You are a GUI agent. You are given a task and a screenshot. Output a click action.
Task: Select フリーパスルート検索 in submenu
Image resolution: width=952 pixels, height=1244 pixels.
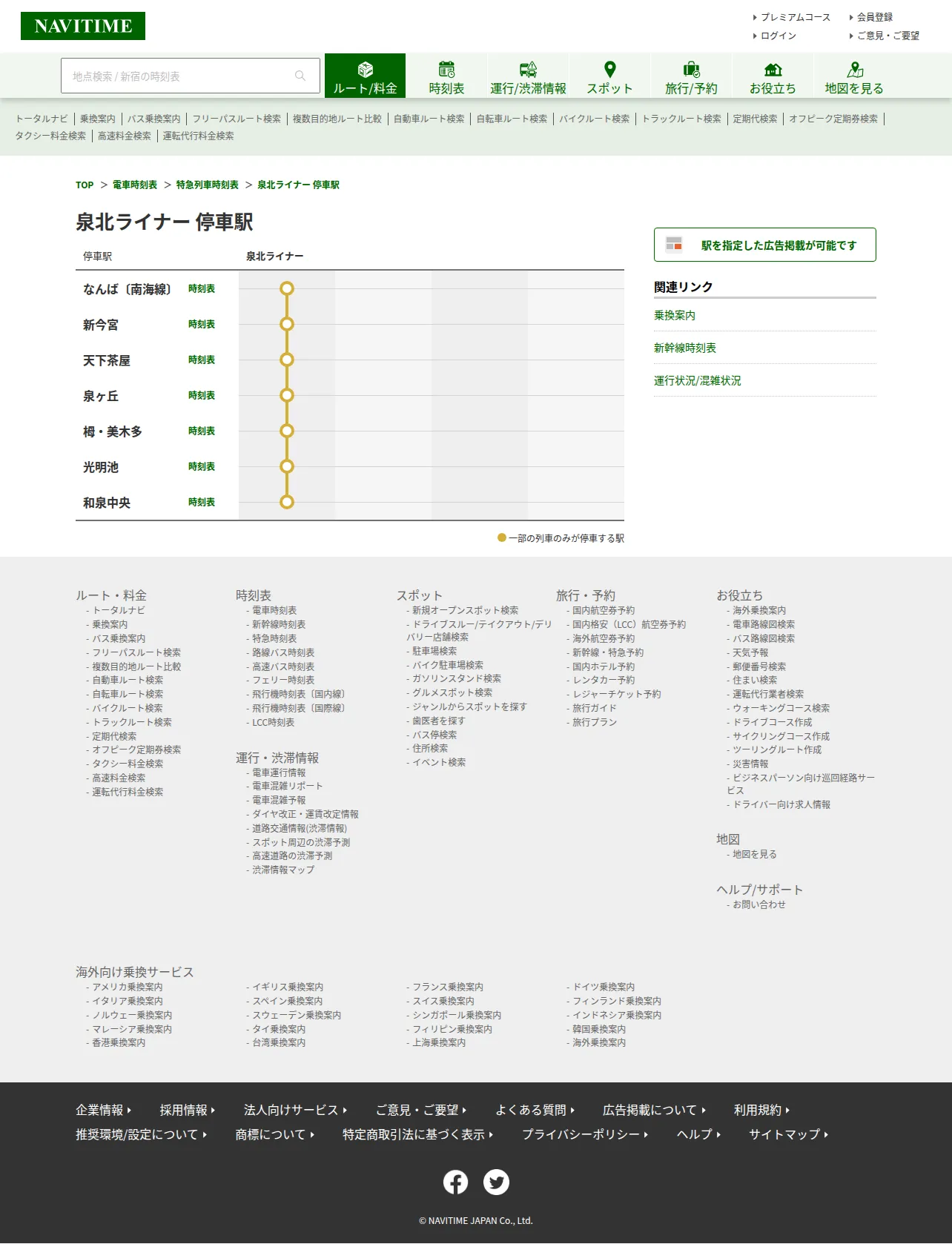coord(237,118)
